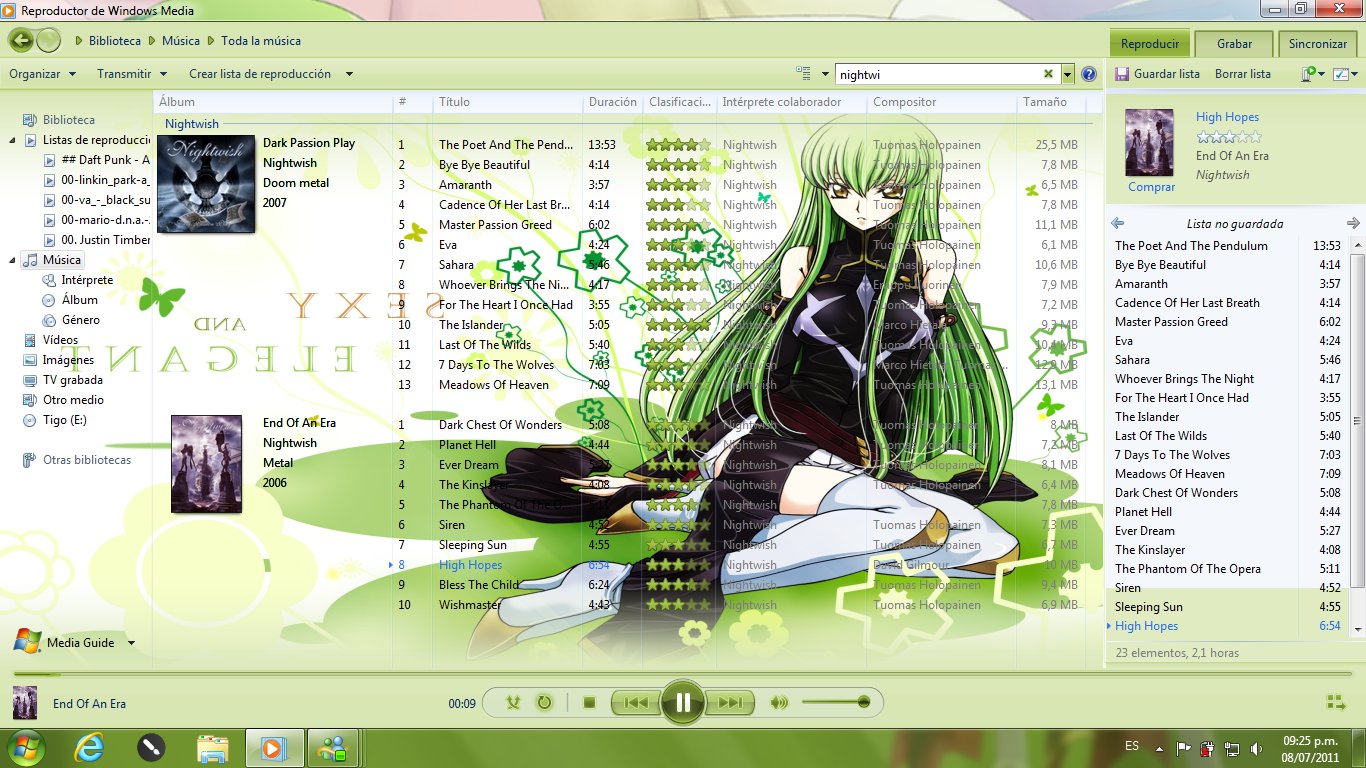Viewport: 1366px width, 768px height.
Task: Browse music by Álbum
Action: tap(79, 300)
